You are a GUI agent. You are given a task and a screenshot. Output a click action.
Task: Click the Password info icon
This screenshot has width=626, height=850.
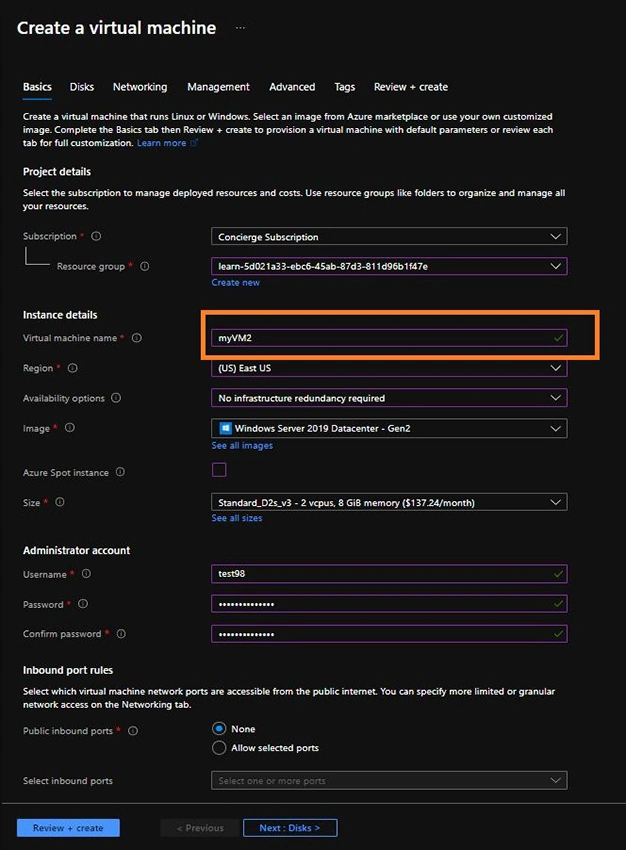click(83, 604)
